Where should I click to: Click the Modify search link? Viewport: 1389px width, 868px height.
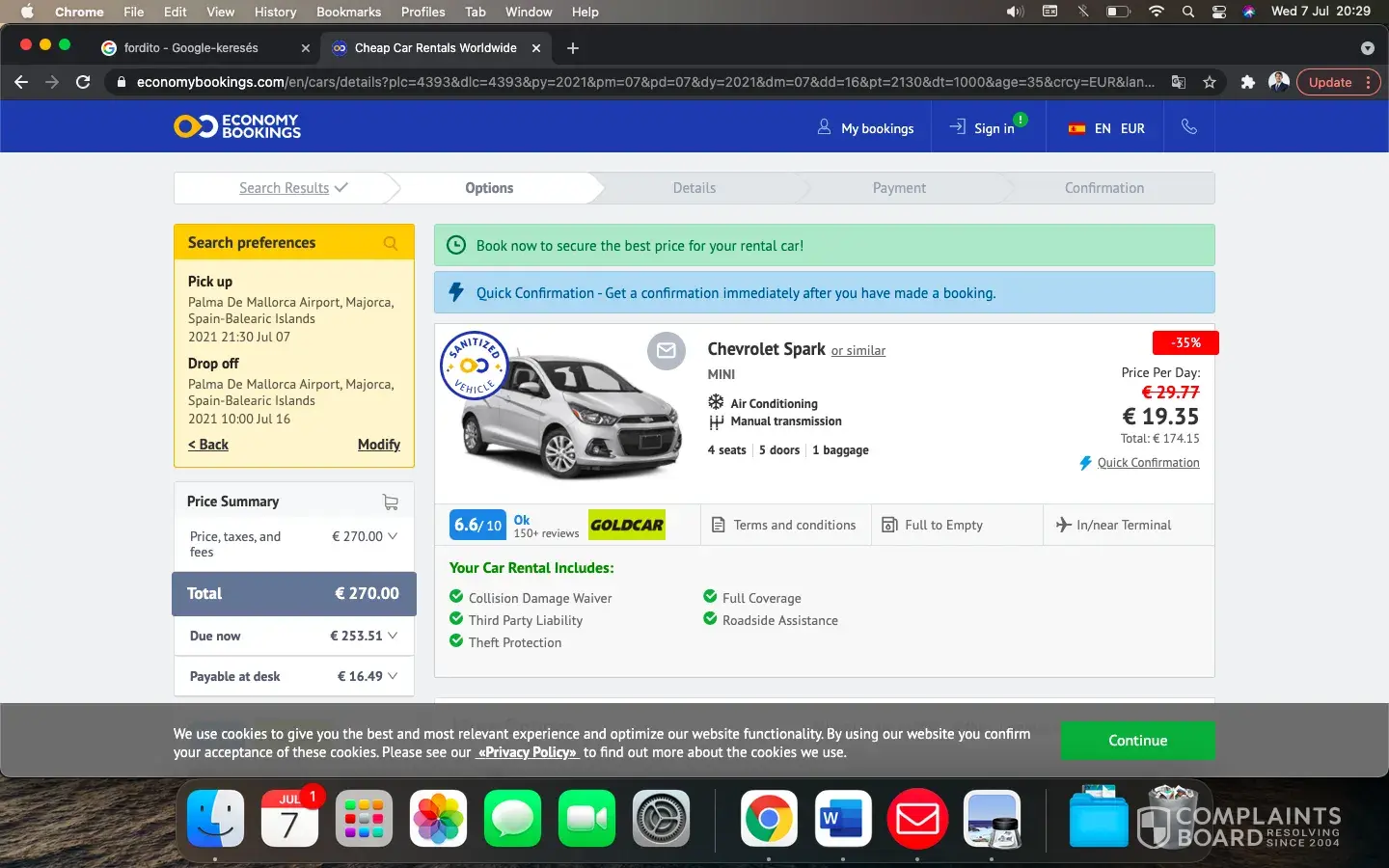(x=378, y=445)
